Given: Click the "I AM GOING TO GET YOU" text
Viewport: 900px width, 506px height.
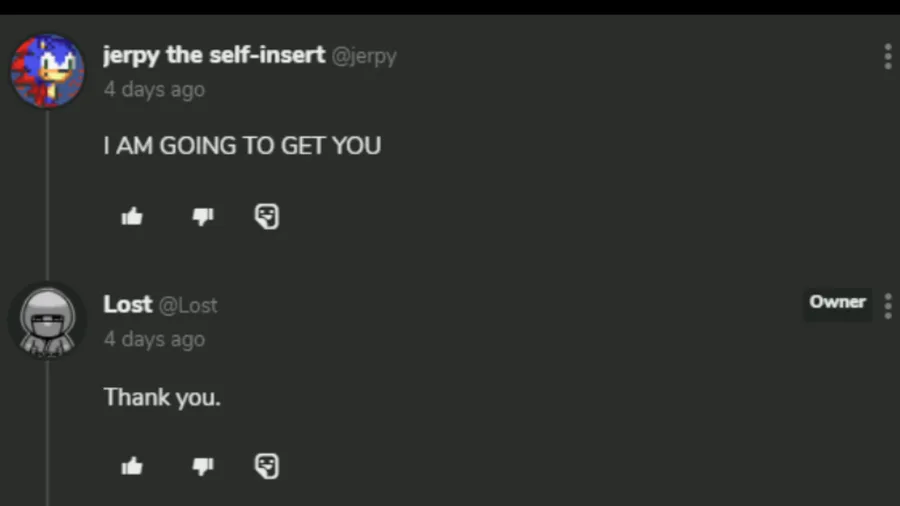Looking at the screenshot, I should click(242, 146).
